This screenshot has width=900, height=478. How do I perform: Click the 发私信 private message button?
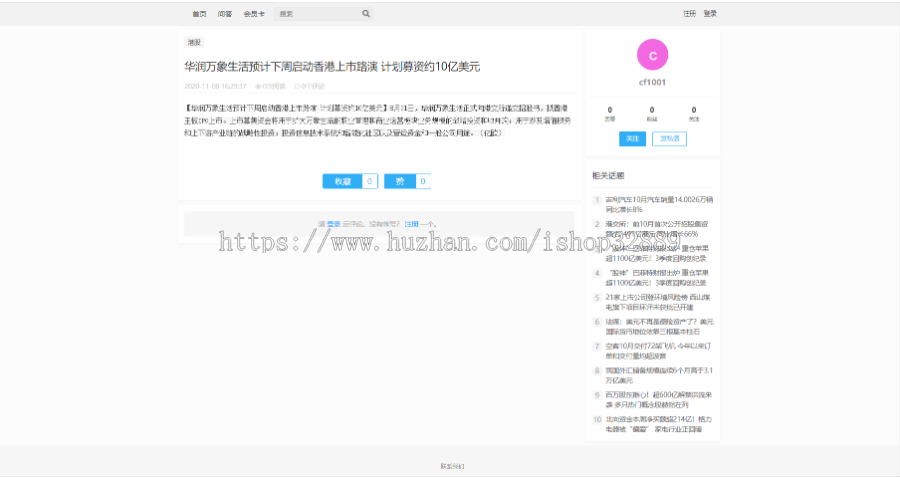[669, 139]
